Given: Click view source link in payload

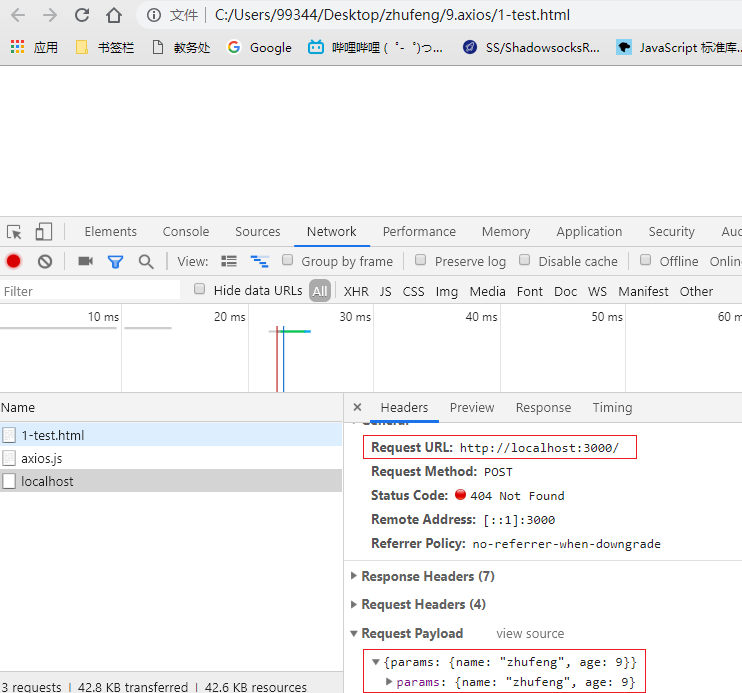Looking at the screenshot, I should click(x=530, y=633).
